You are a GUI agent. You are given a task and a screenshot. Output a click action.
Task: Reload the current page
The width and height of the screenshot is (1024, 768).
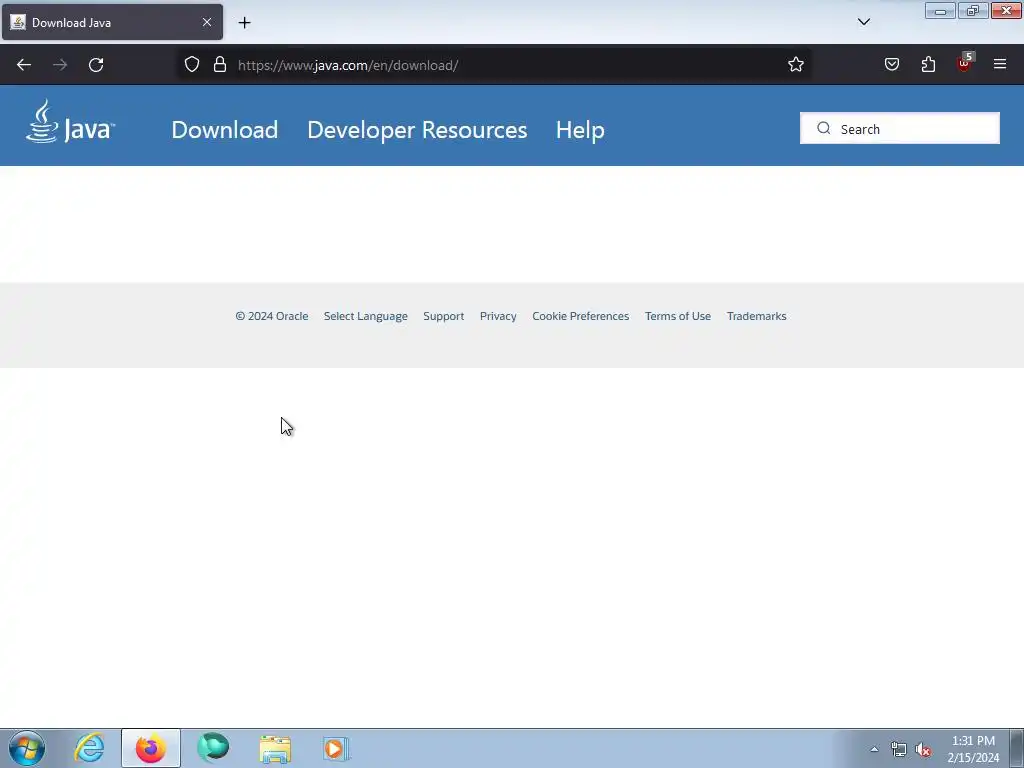tap(96, 65)
